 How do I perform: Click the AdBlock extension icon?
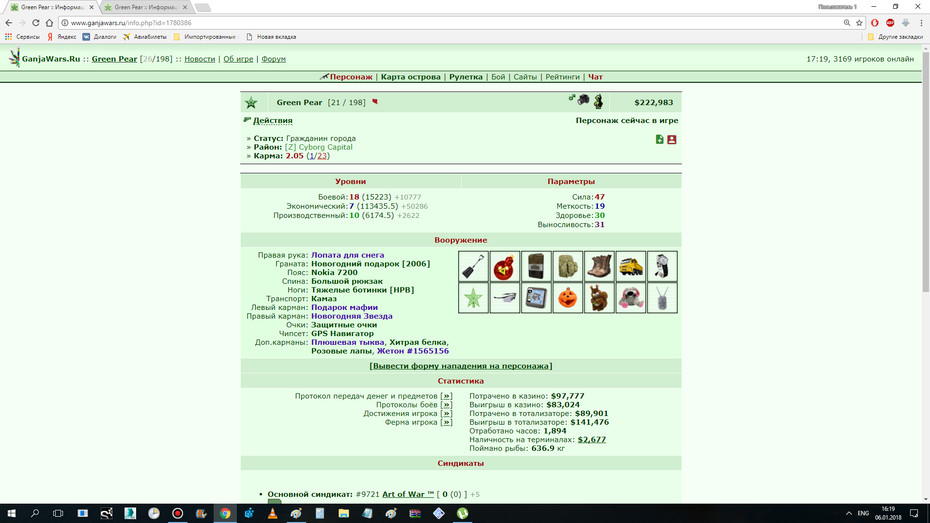point(890,23)
